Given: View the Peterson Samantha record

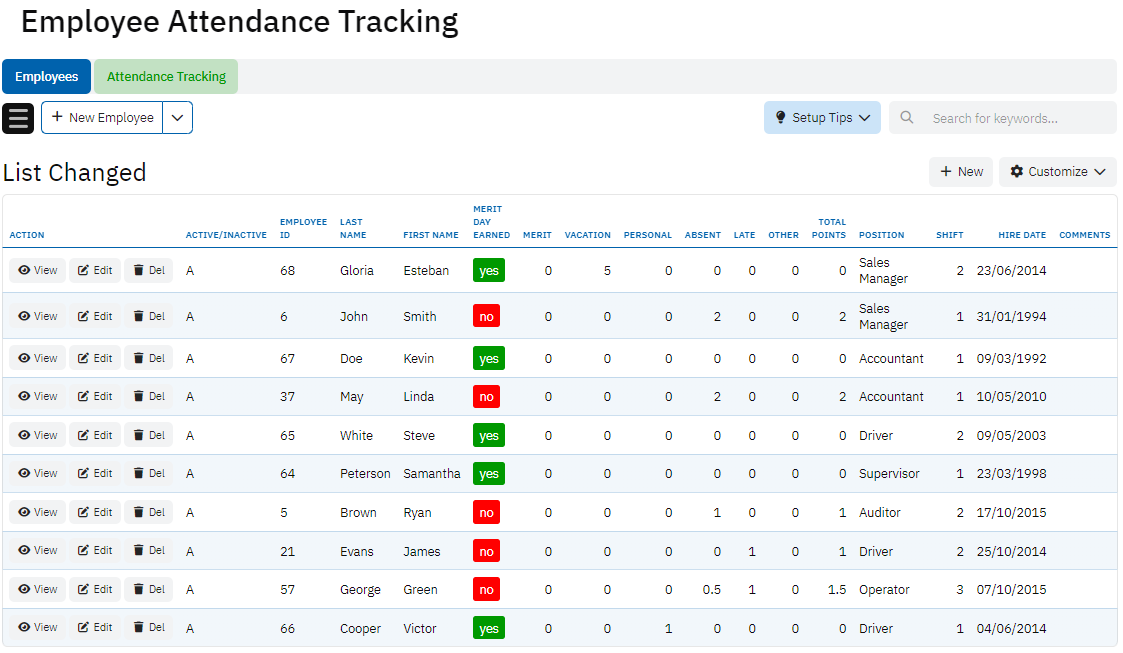Looking at the screenshot, I should tap(38, 474).
